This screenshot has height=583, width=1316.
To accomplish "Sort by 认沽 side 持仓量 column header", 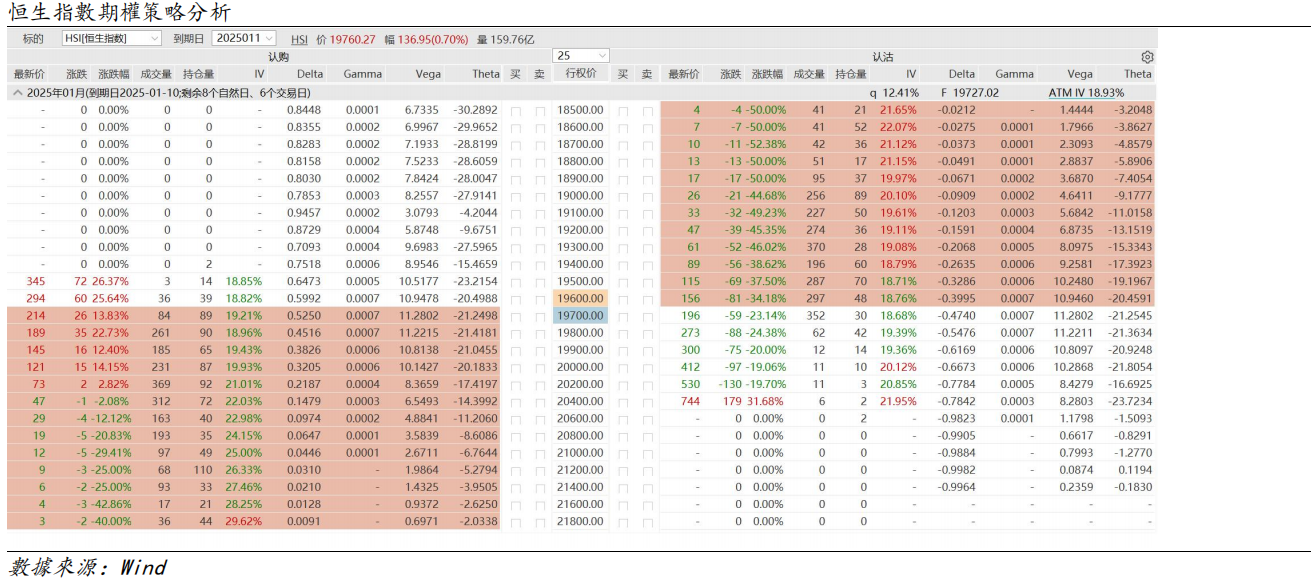I will click(x=851, y=74).
